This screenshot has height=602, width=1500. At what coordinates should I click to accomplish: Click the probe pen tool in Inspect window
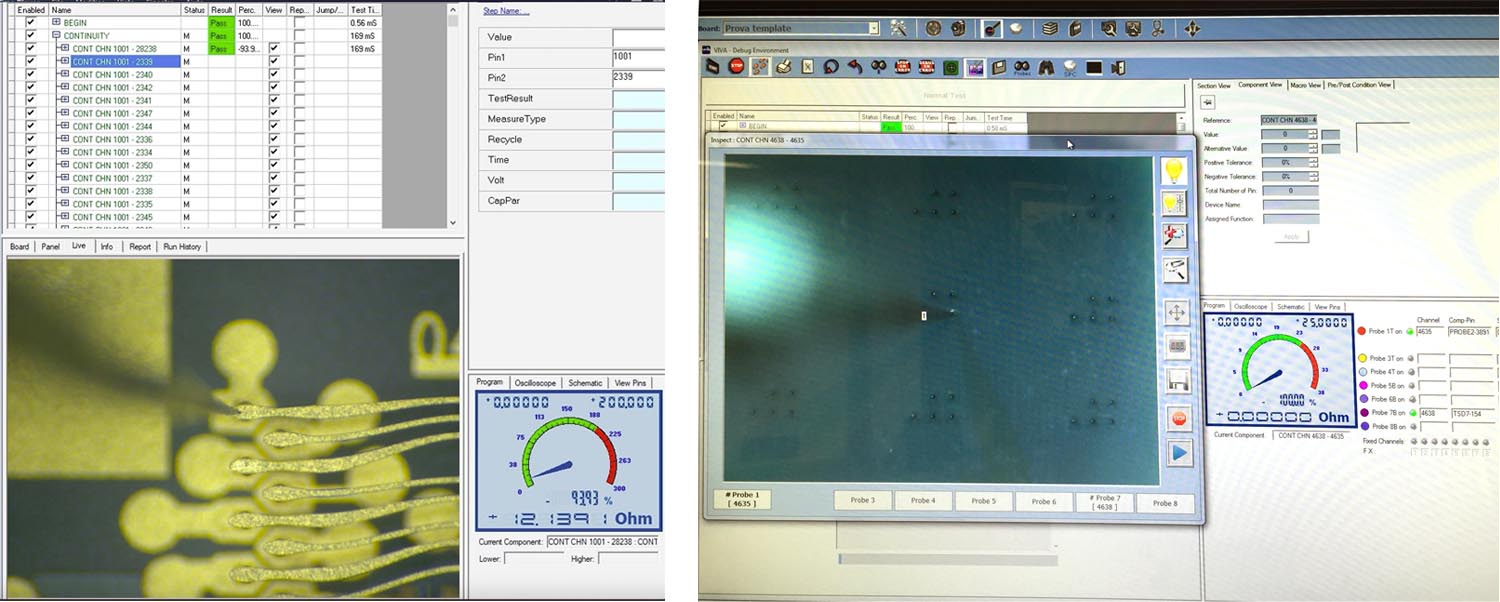(x=1174, y=270)
